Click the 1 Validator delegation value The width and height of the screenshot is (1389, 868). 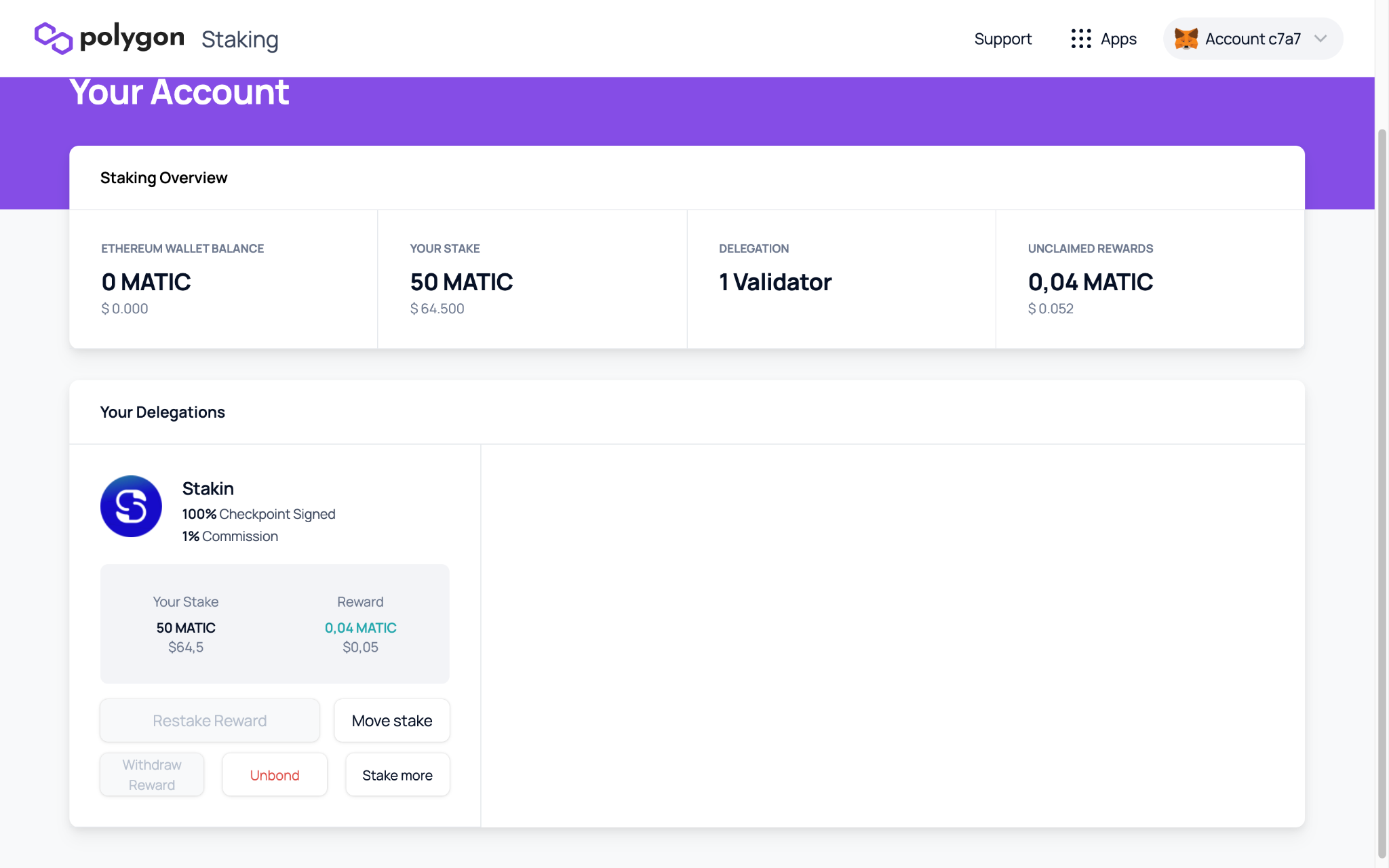[775, 281]
